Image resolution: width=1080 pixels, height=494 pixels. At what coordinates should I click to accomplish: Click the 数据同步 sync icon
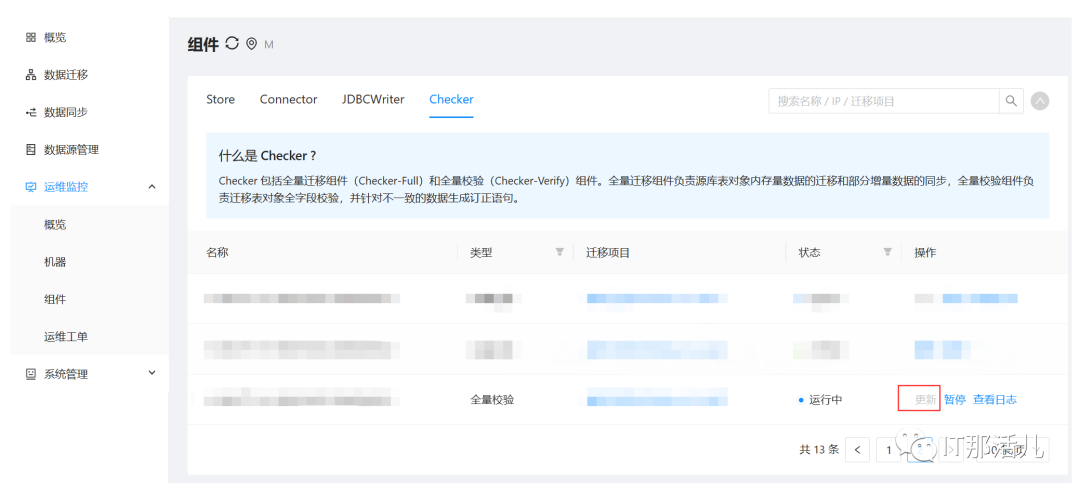point(30,112)
